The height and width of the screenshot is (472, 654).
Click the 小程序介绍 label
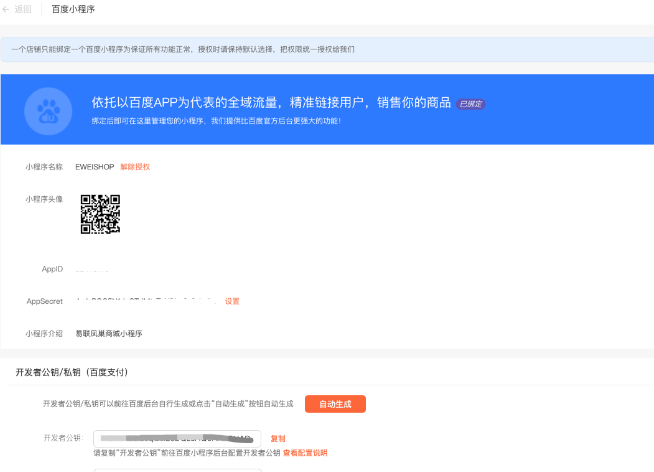(44, 334)
